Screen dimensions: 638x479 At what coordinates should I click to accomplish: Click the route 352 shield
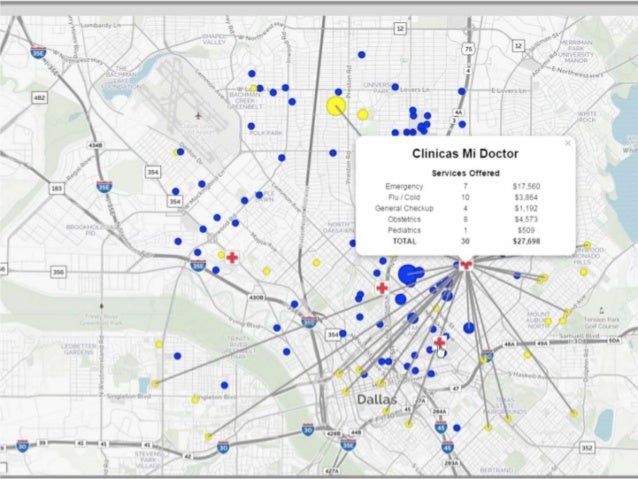click(x=587, y=448)
